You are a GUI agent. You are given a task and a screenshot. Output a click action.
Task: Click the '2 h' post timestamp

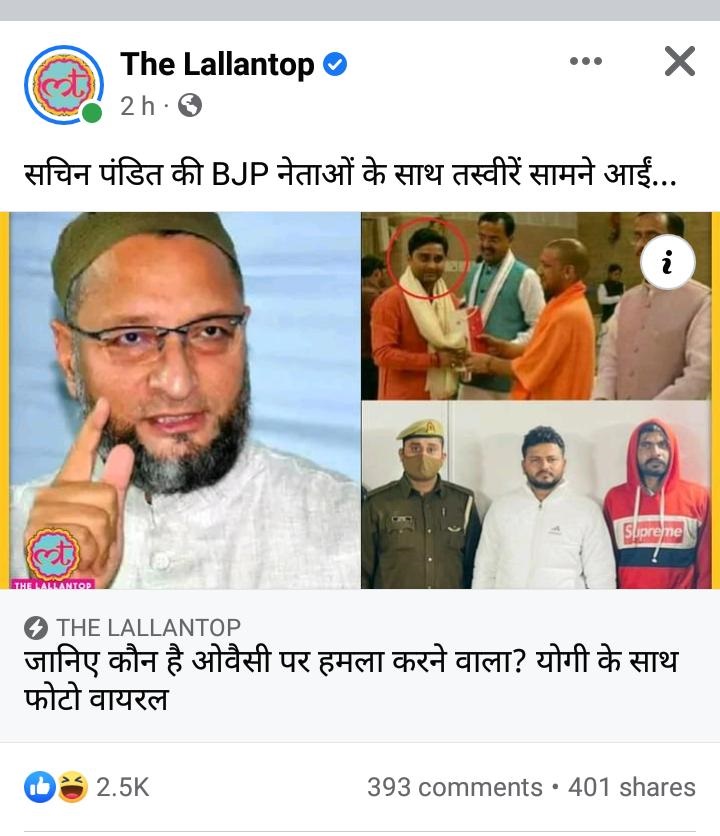coord(137,106)
